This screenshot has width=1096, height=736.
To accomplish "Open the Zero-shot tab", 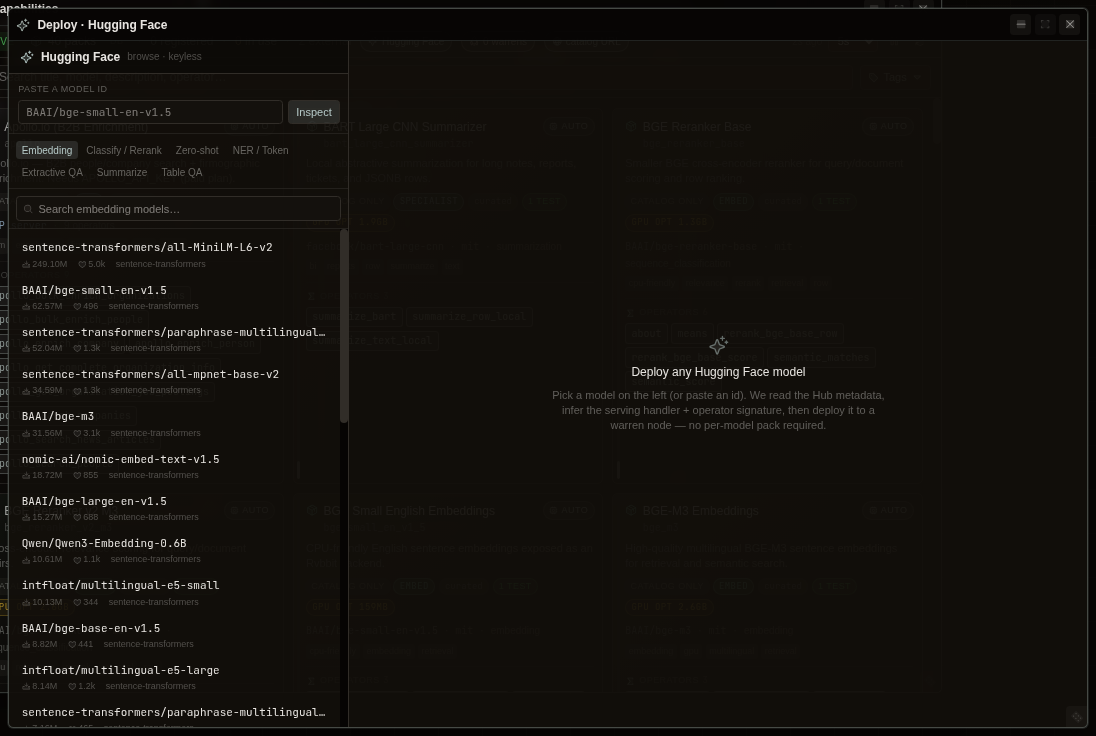I will [197, 150].
